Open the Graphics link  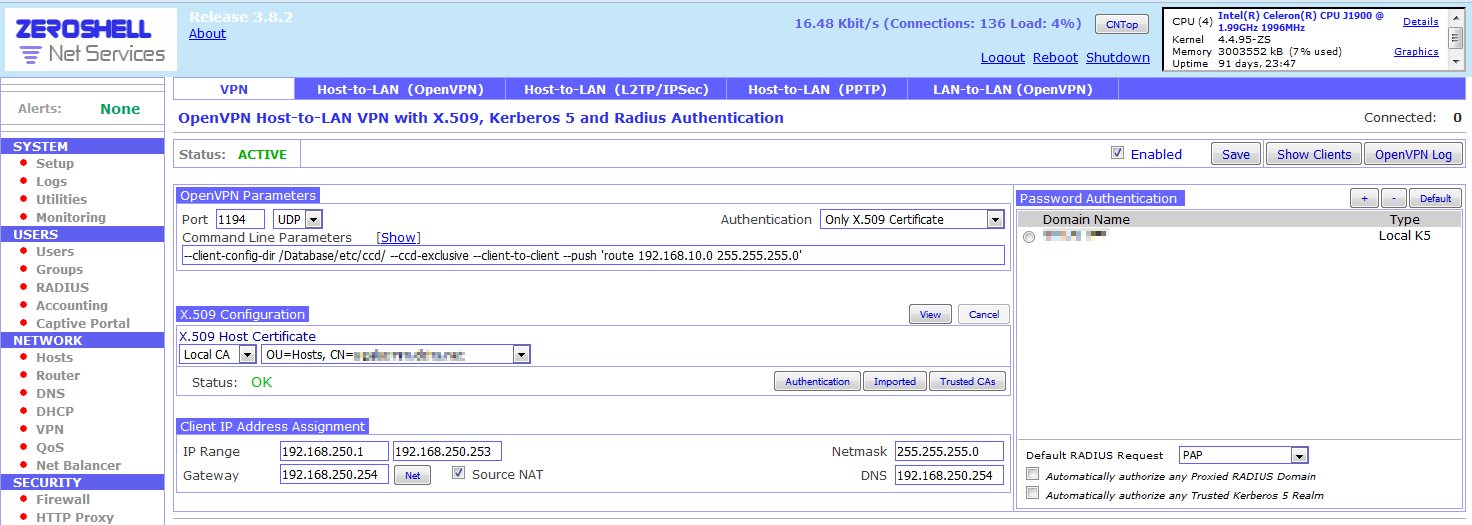click(x=1416, y=51)
